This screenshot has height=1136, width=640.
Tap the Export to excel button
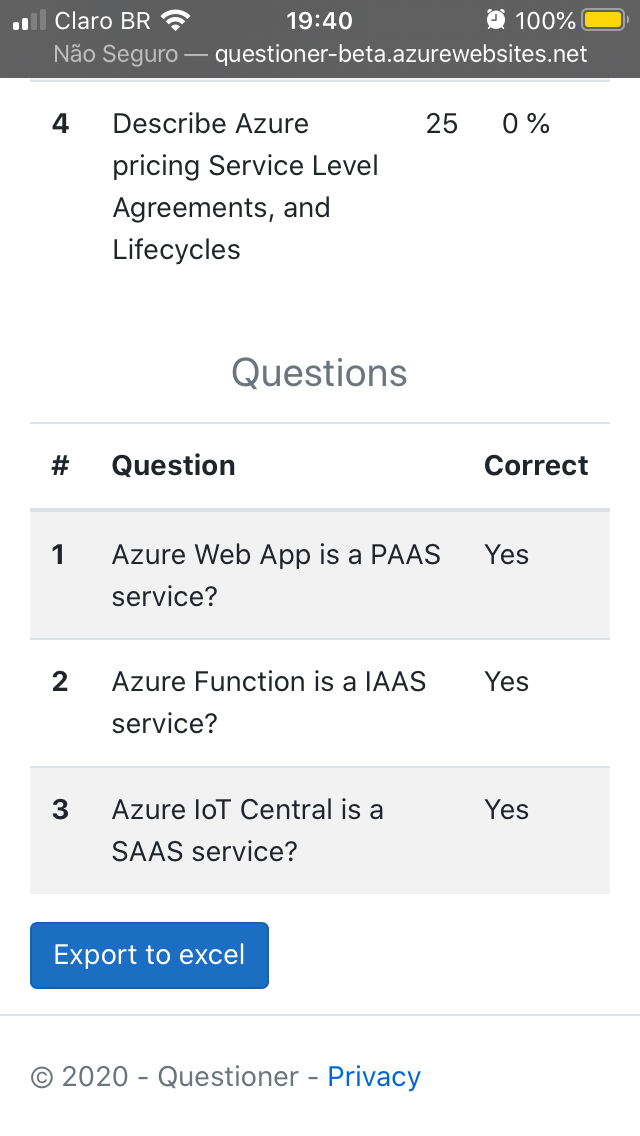[149, 955]
